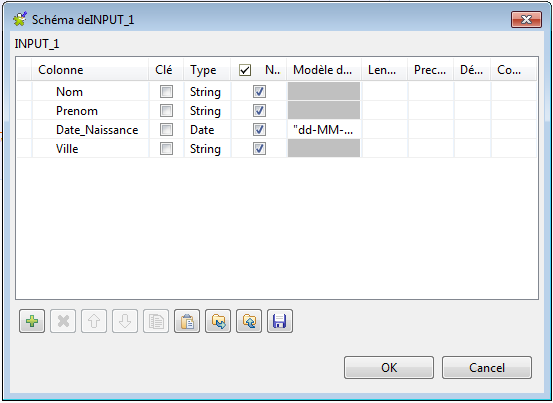Toggle the nullable checkbox in the table header

[245, 70]
